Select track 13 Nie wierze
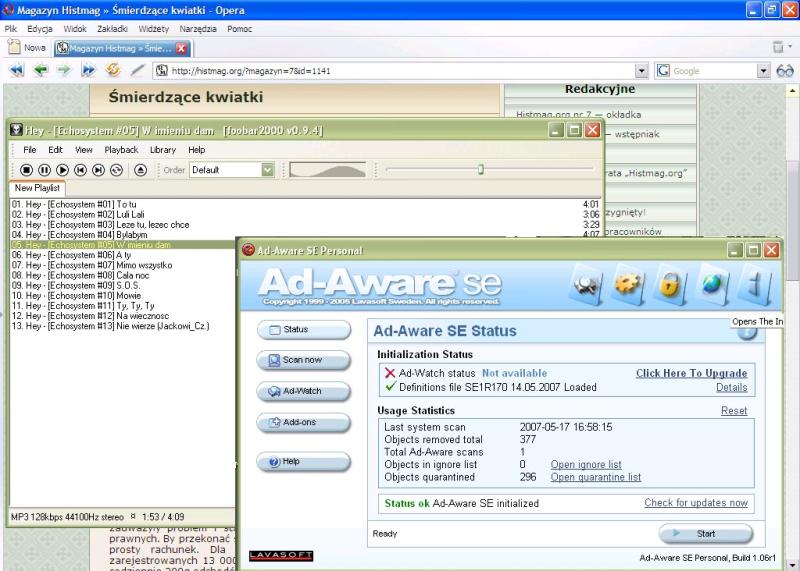 (x=122, y=326)
